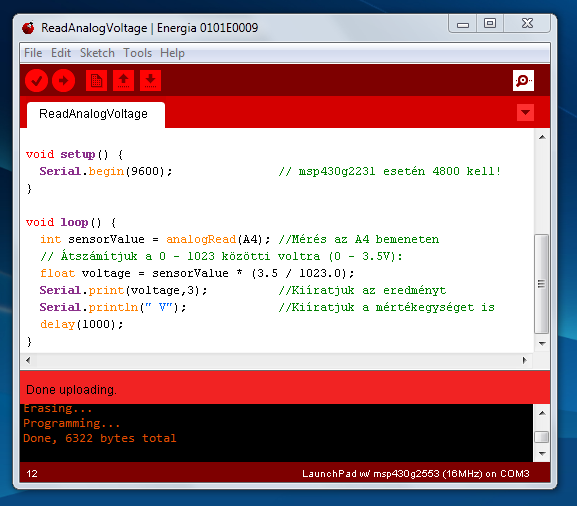Open the File menu
This screenshot has height=506, width=577.
tap(33, 53)
